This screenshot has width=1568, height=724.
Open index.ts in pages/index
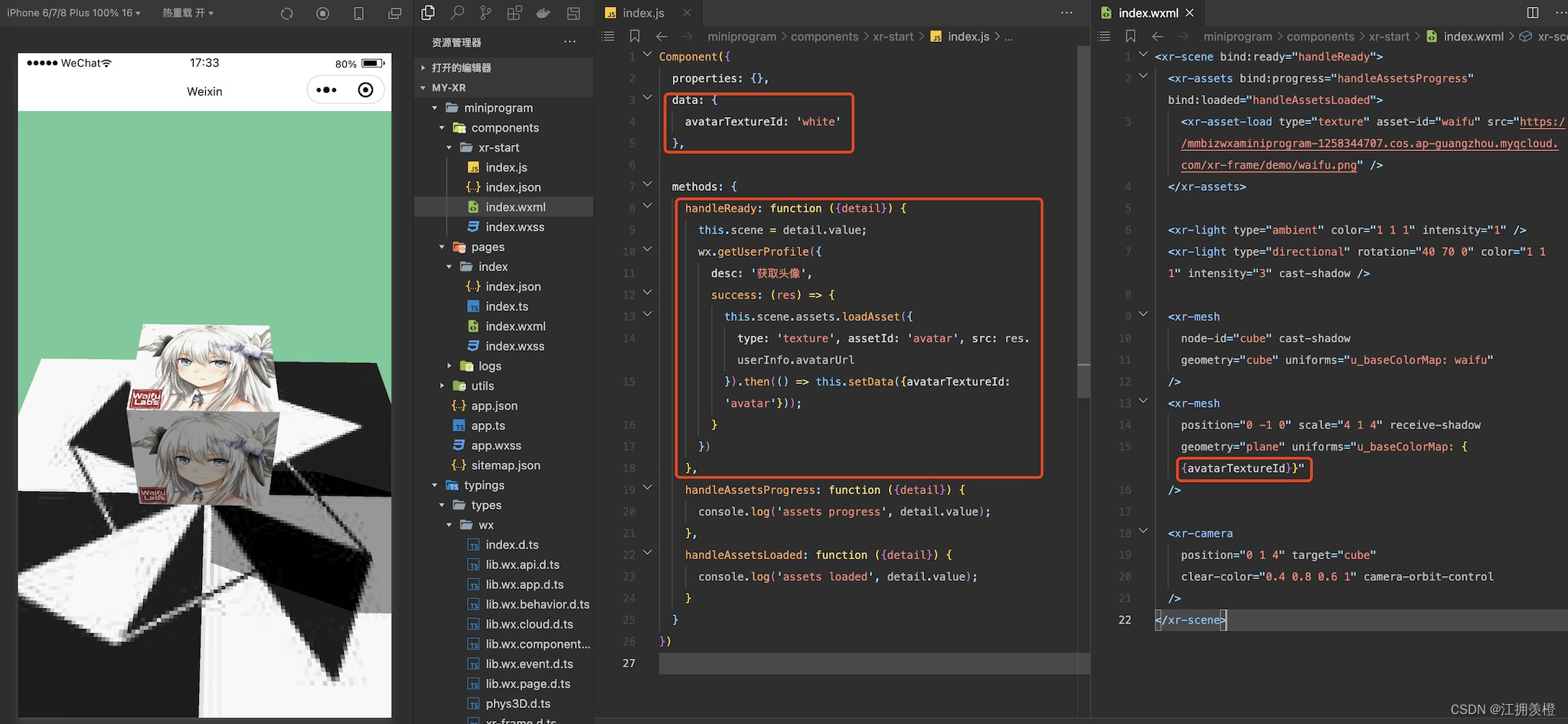(506, 306)
